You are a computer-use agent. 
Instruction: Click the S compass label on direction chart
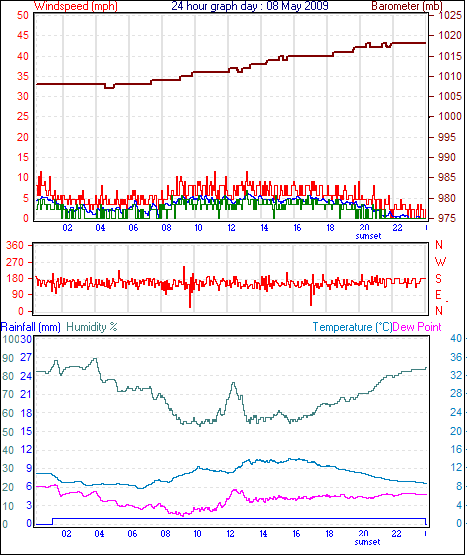pyautogui.click(x=438, y=278)
